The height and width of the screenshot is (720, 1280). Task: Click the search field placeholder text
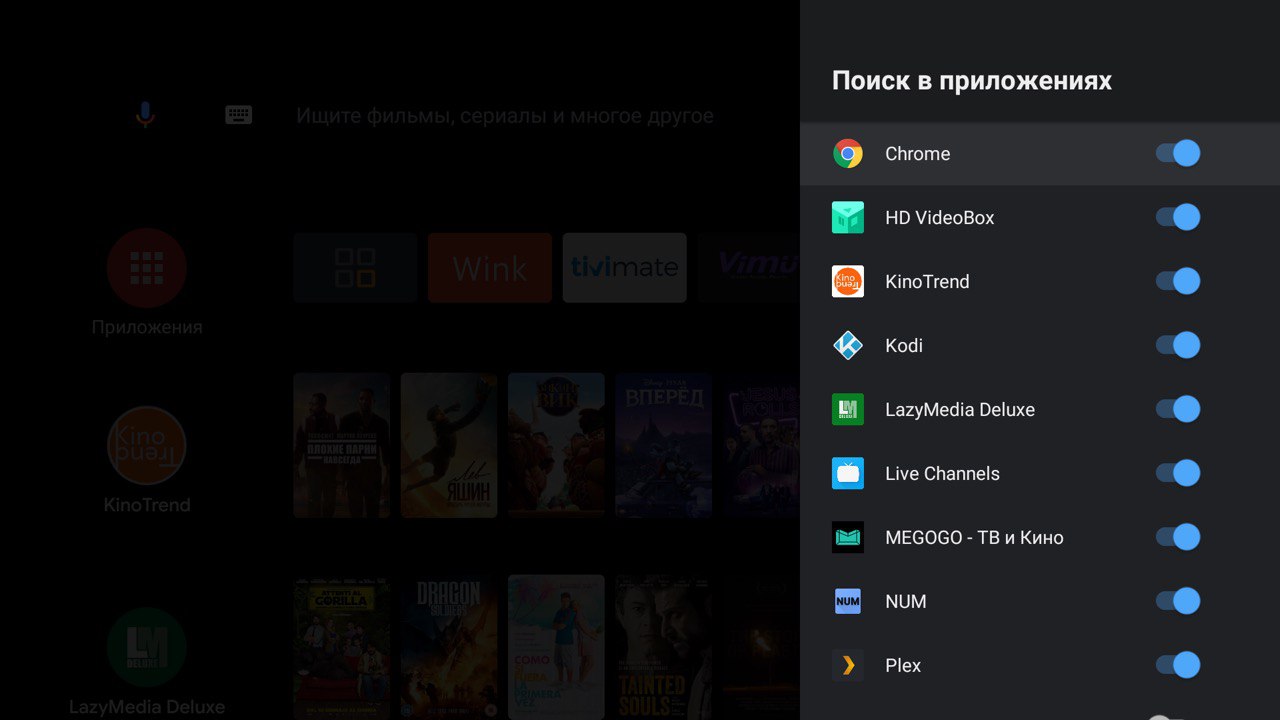[x=505, y=116]
